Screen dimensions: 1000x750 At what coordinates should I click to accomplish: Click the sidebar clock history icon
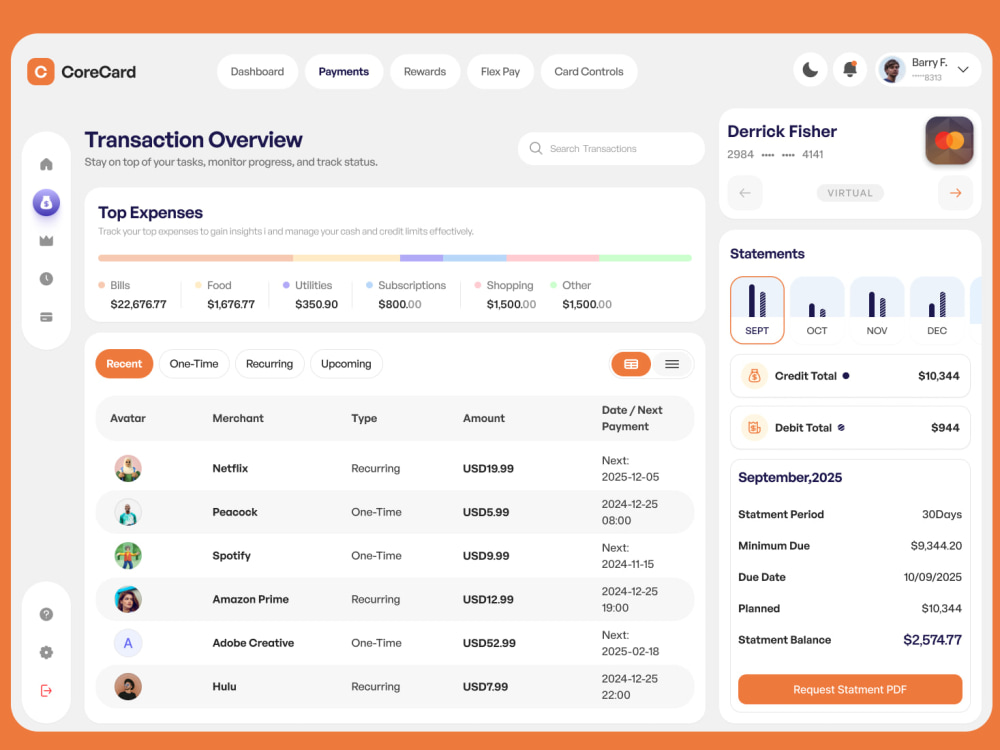tap(46, 279)
